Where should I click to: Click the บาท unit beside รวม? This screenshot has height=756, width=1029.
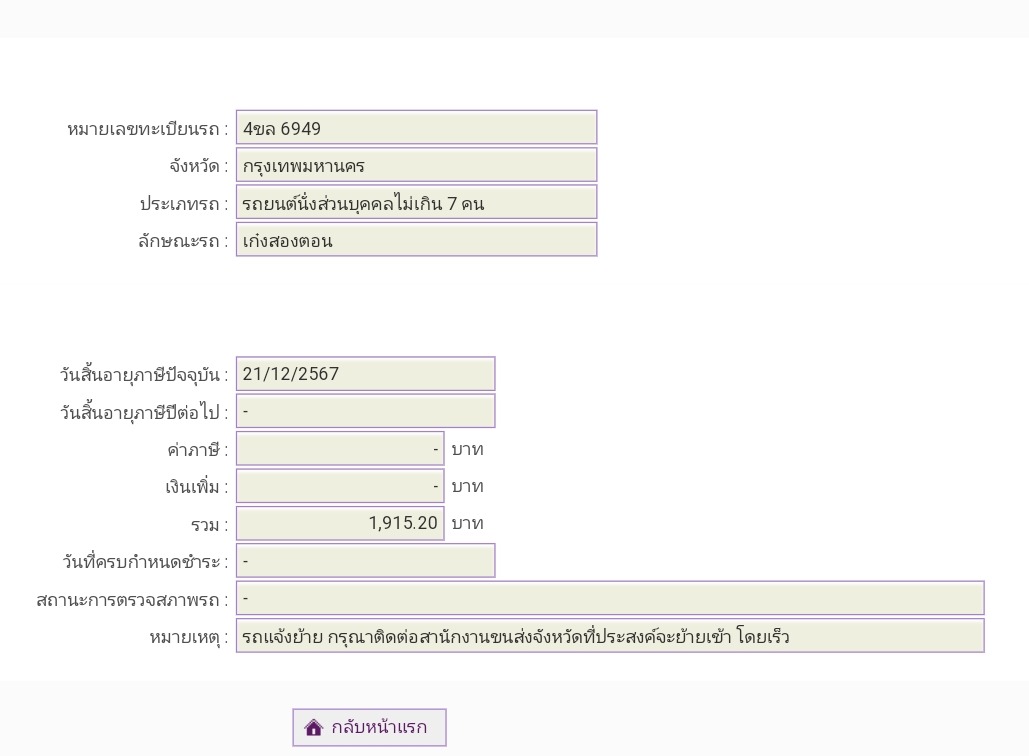pos(467,523)
